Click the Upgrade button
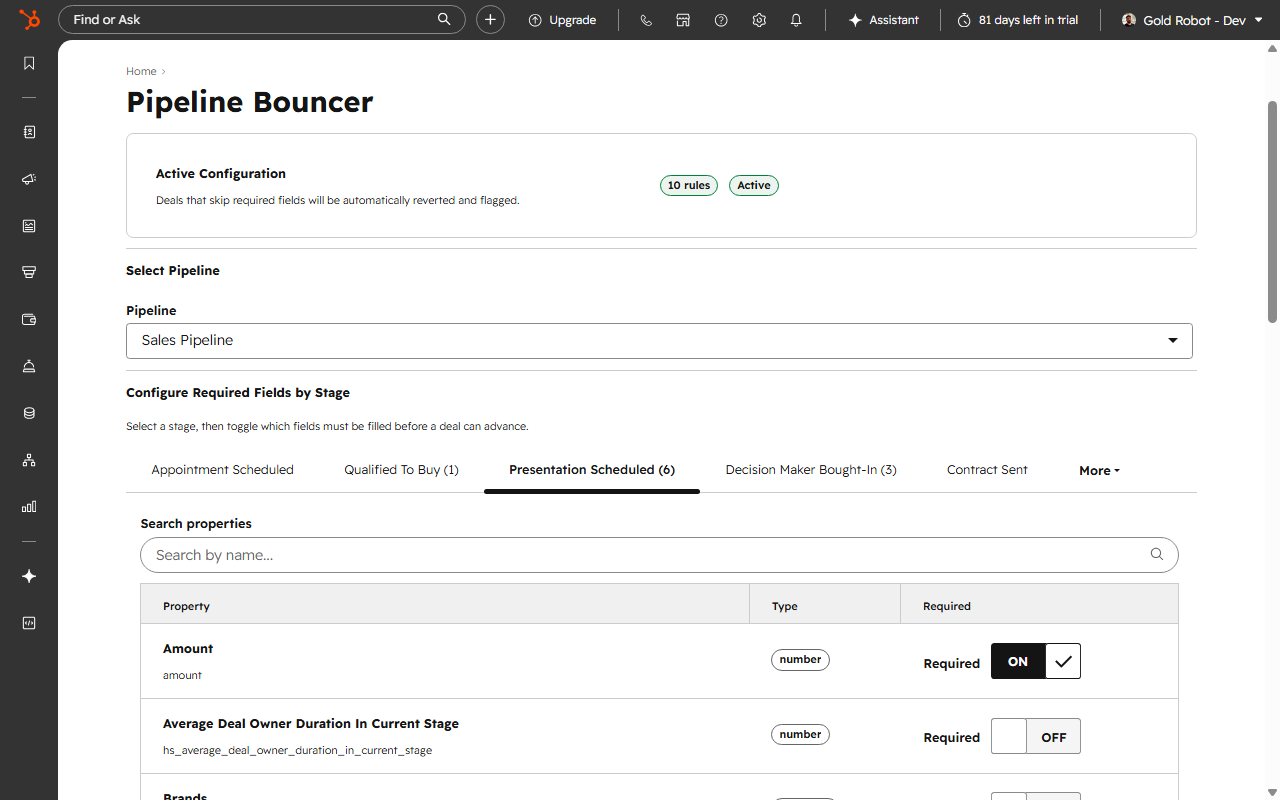This screenshot has height=800, width=1280. point(562,20)
